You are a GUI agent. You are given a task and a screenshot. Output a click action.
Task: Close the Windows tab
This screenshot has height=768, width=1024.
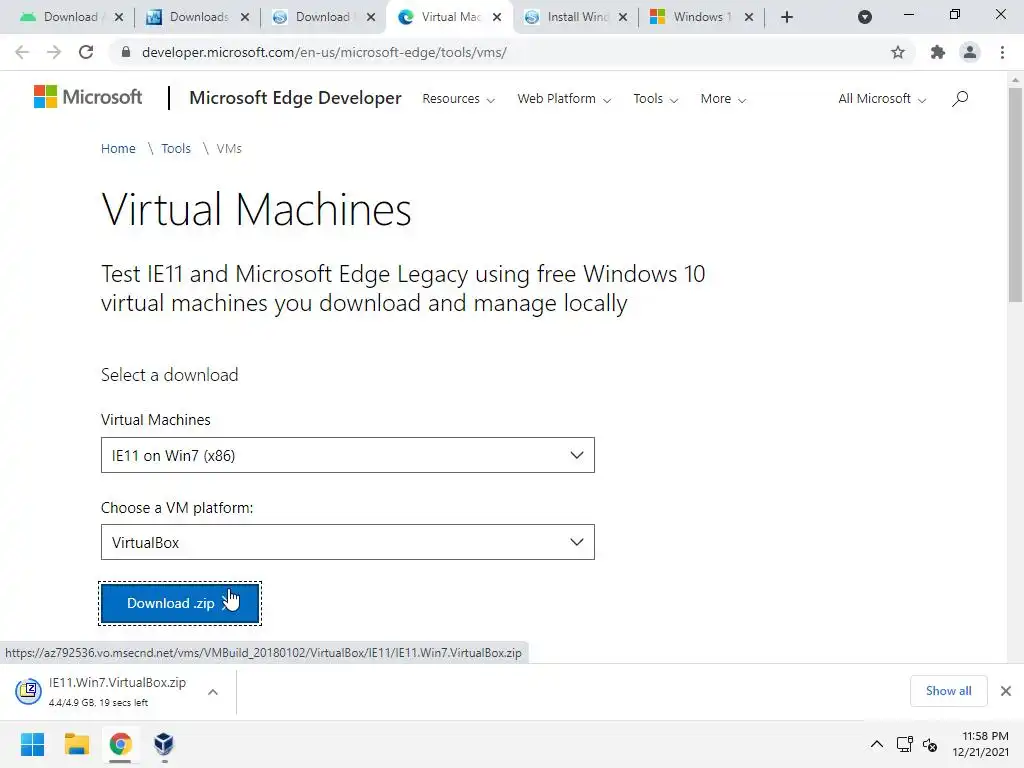(x=749, y=17)
